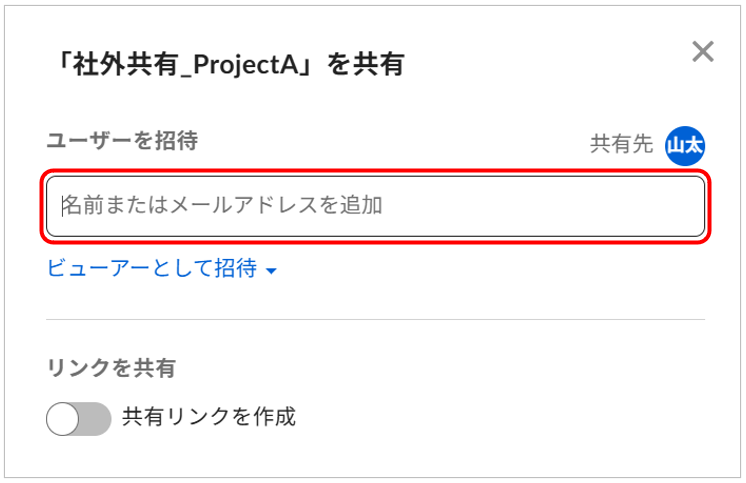Image resolution: width=746 pixels, height=483 pixels.
Task: Click the 共有リンクを作成 label text
Action: (x=209, y=417)
